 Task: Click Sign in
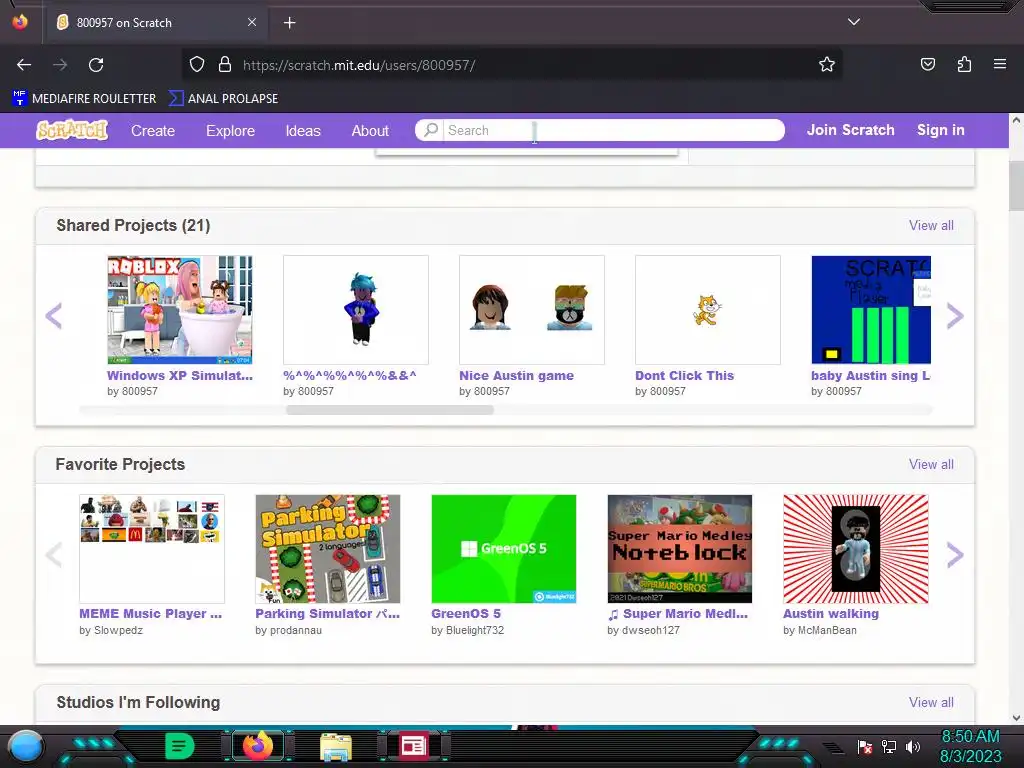940,130
